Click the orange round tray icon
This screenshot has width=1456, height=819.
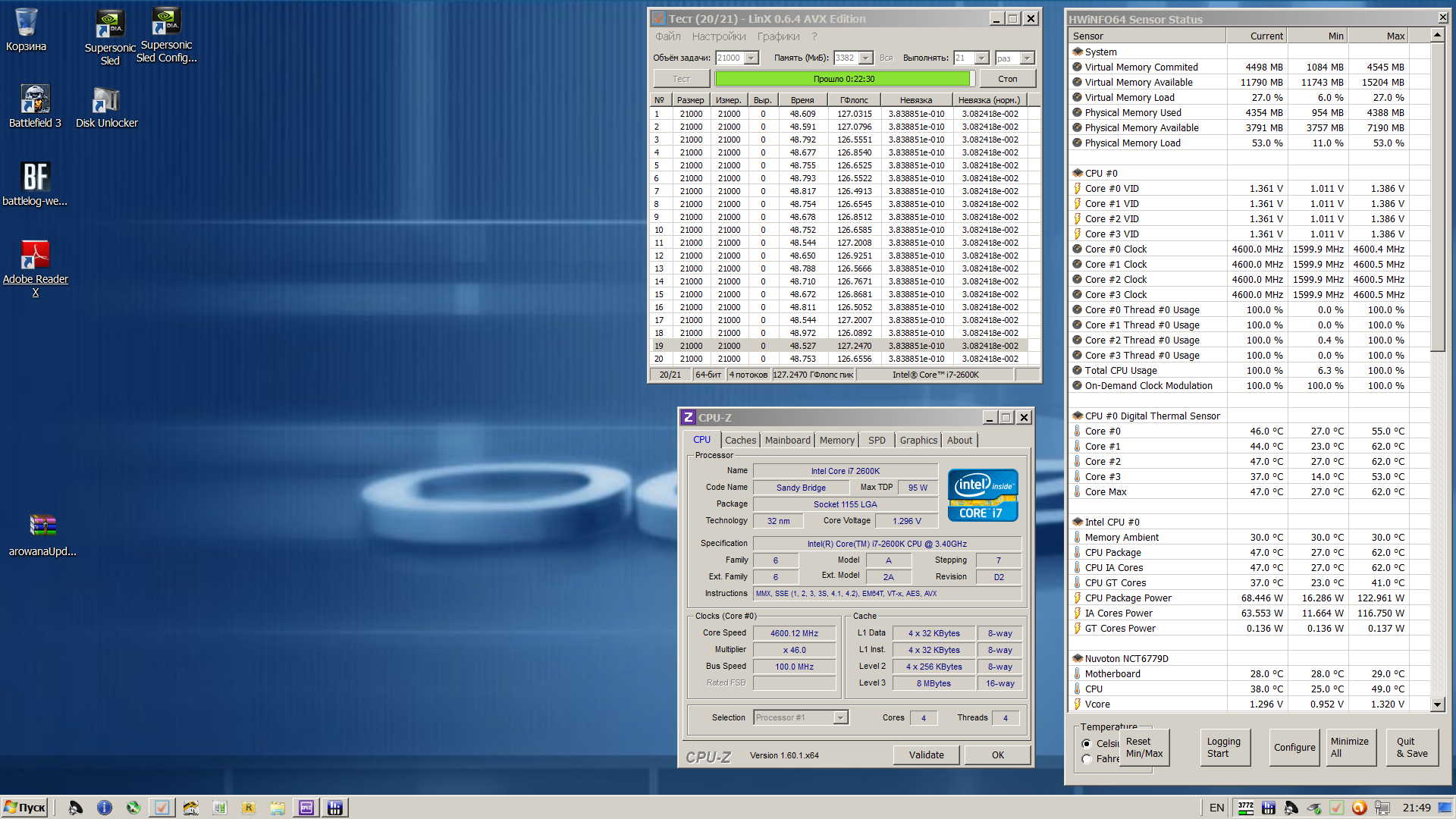1360,808
